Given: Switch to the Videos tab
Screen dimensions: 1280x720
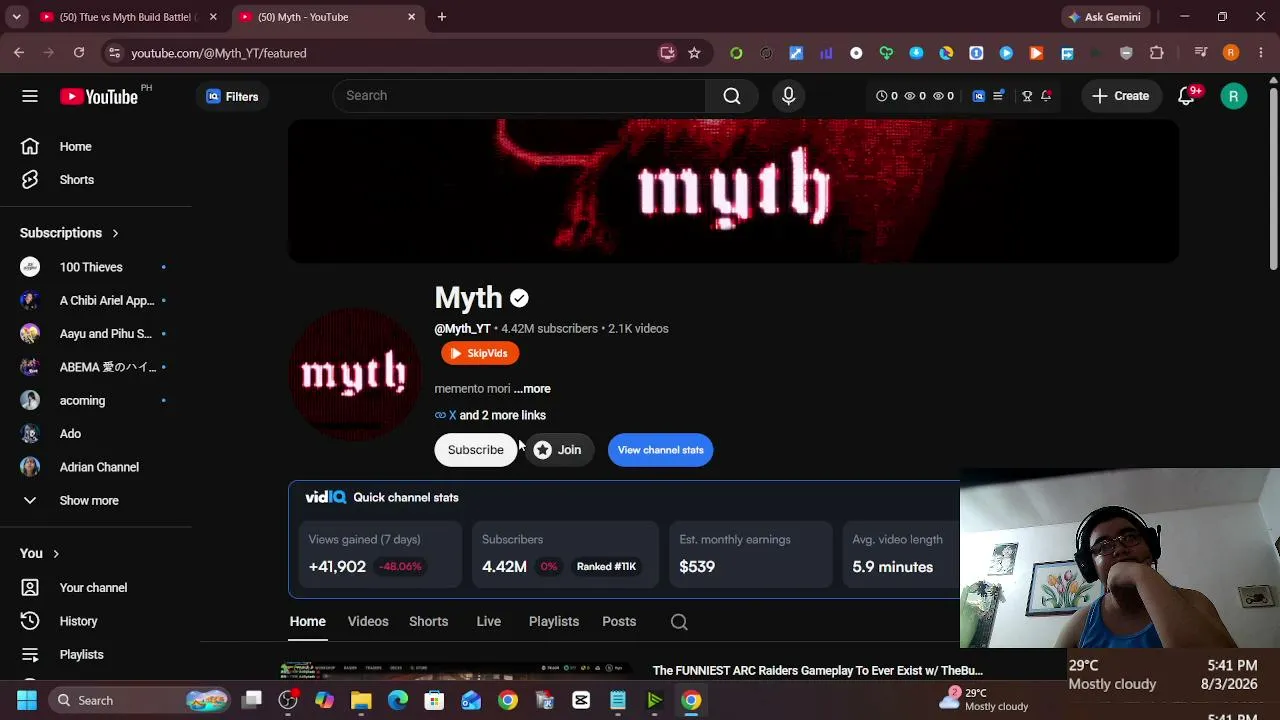Looking at the screenshot, I should (368, 622).
